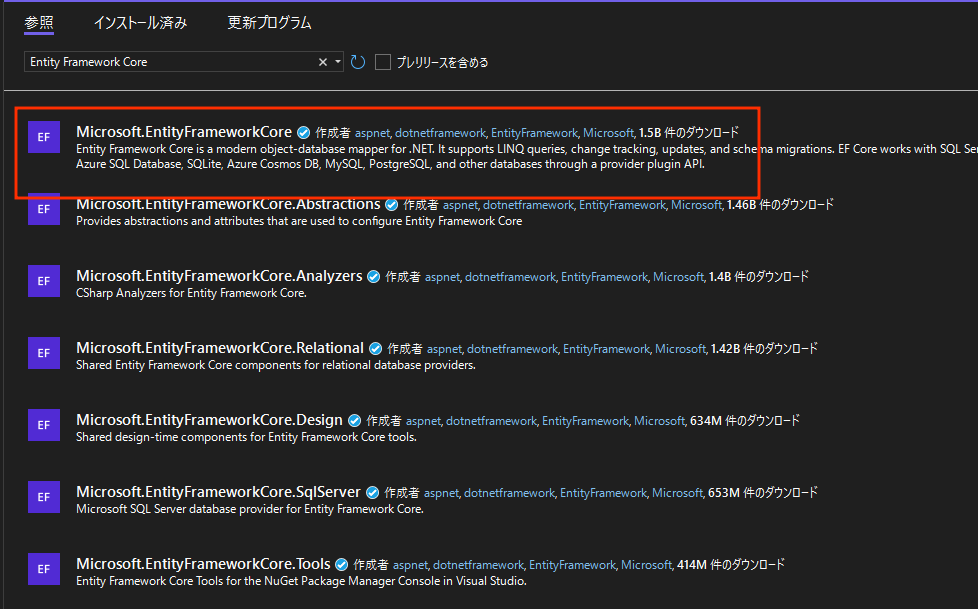
Task: Click description 'Shared Entity Framework Core components' text
Action: pos(276,365)
